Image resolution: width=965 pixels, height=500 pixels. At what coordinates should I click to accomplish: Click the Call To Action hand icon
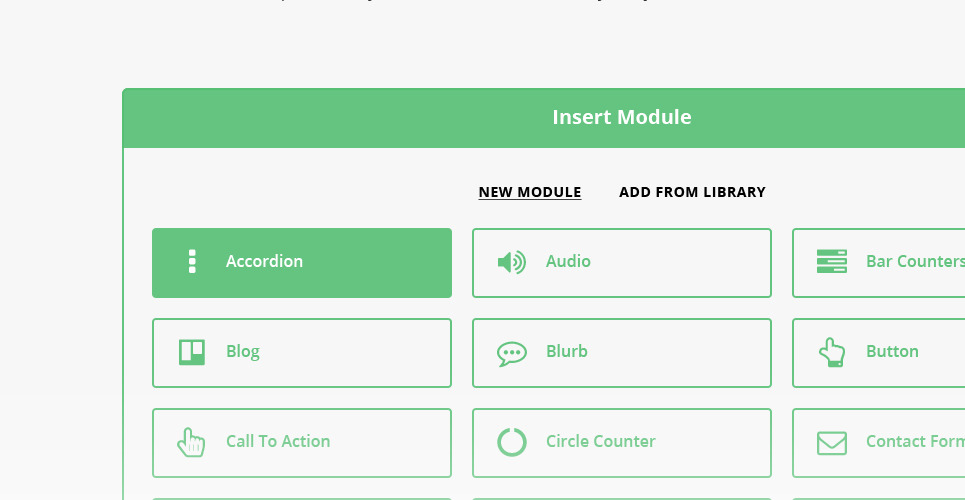(191, 442)
